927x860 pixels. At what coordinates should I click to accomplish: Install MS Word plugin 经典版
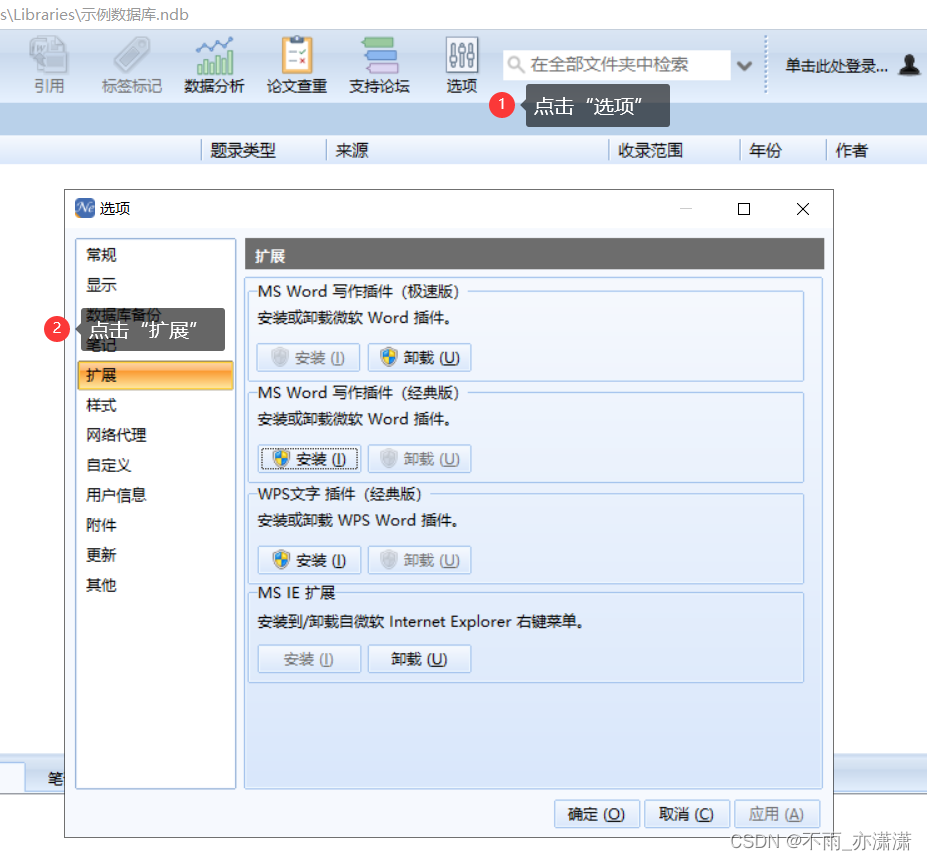309,459
